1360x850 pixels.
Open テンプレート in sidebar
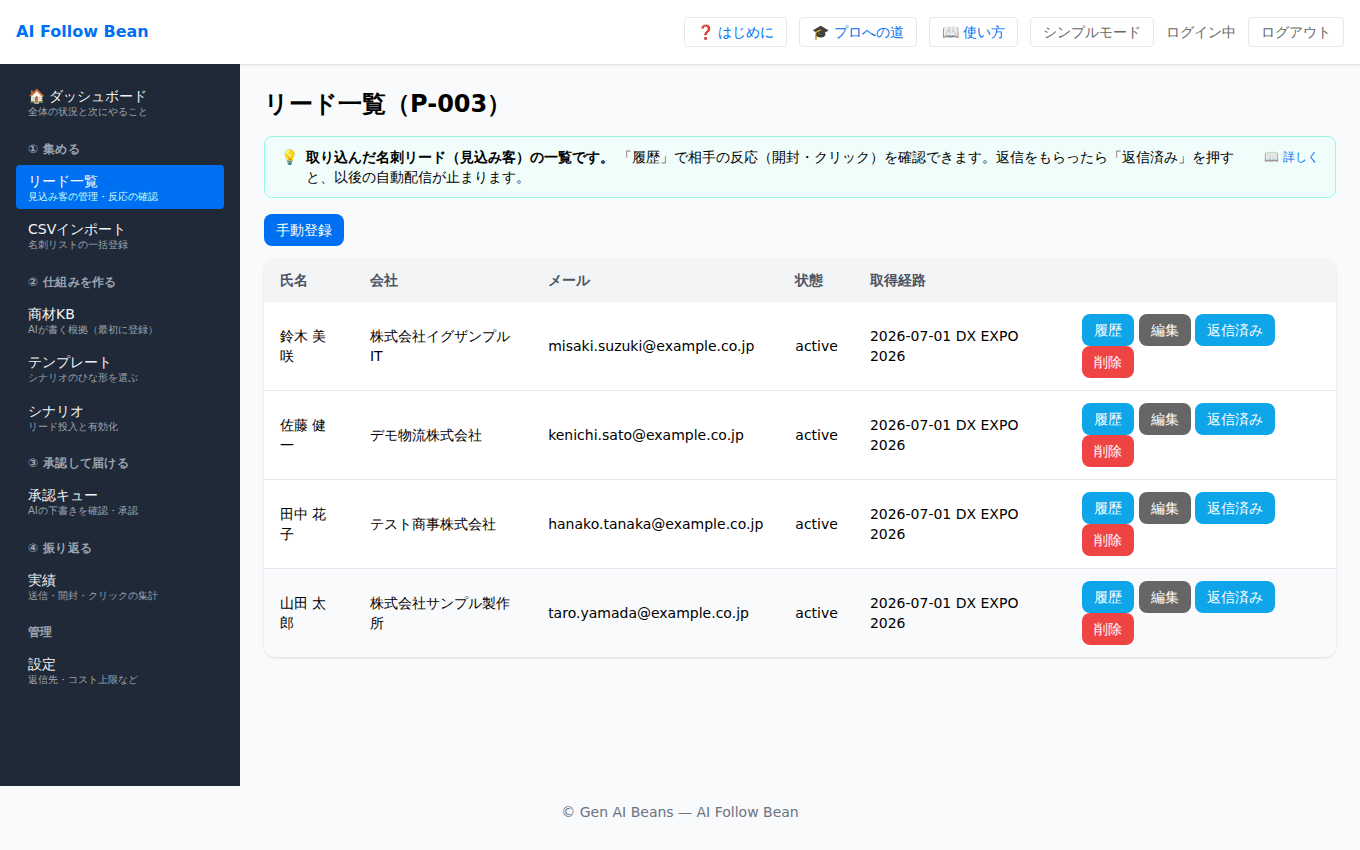(120, 368)
